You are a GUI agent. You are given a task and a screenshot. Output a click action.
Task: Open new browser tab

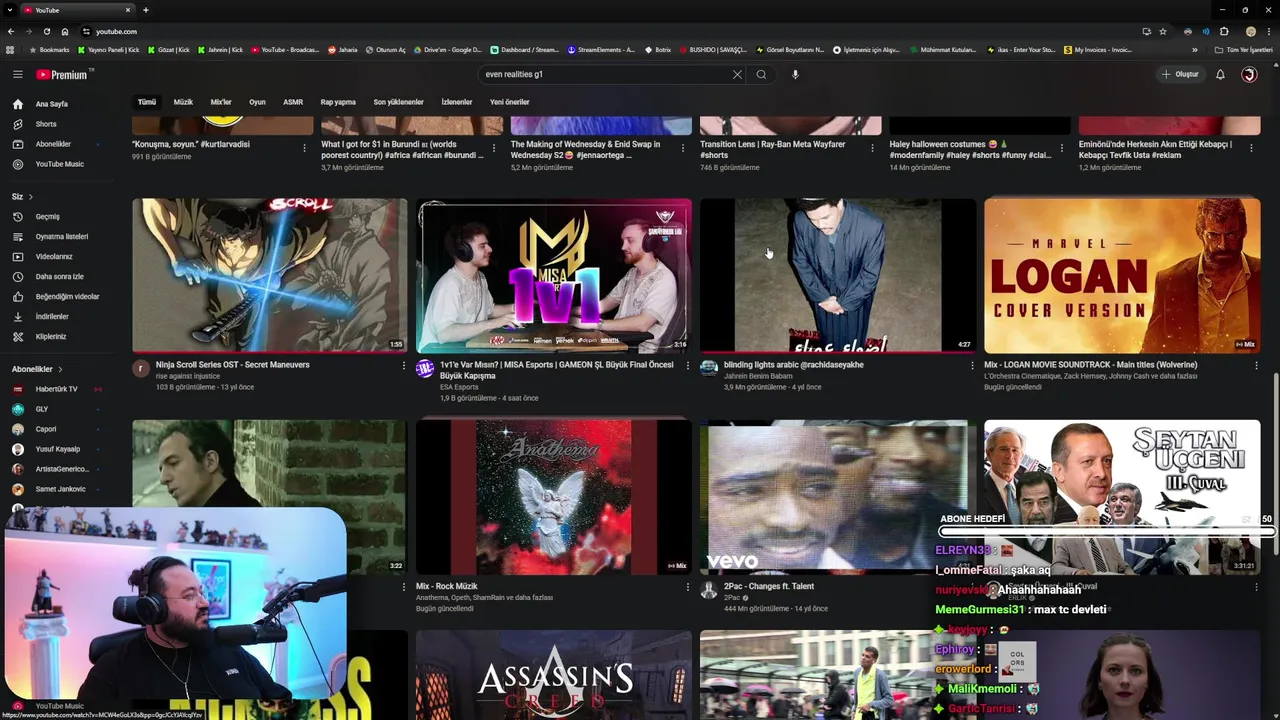tap(146, 10)
